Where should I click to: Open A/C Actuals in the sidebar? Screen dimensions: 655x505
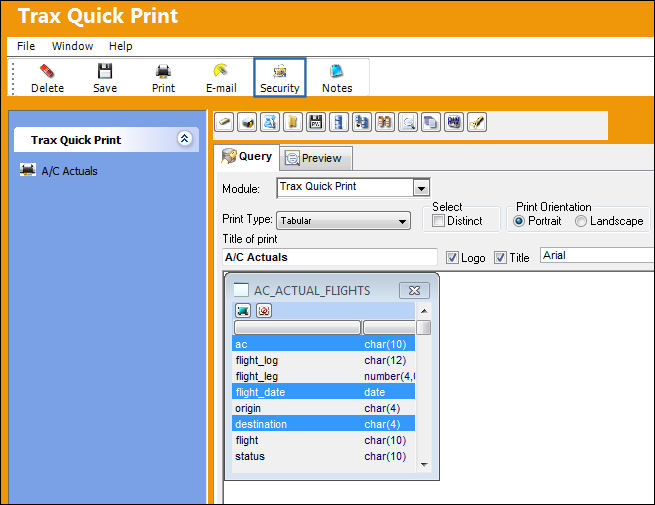tap(69, 171)
